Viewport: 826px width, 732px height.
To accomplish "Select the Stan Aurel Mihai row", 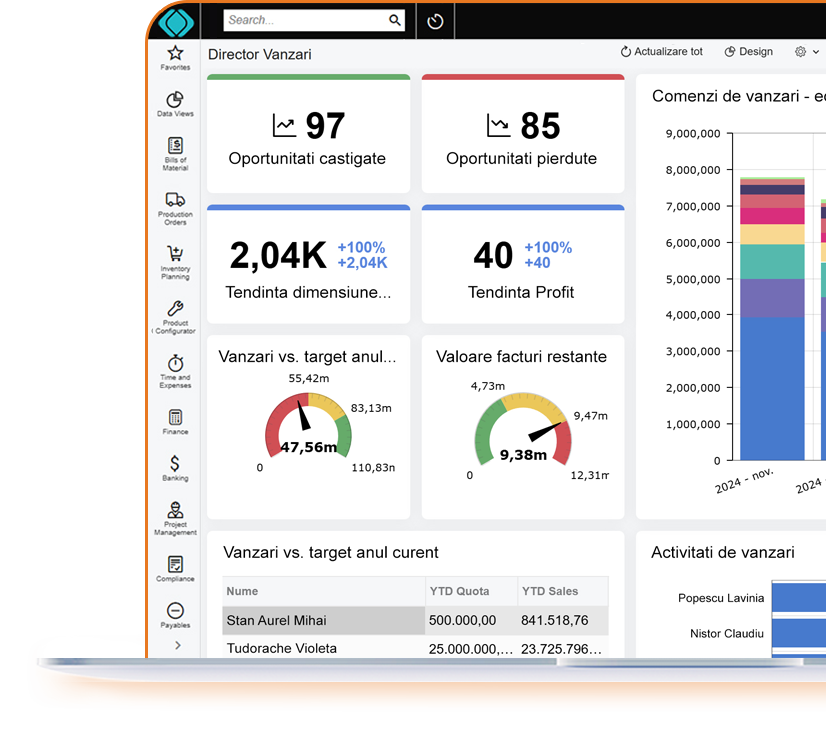I will tap(324, 620).
